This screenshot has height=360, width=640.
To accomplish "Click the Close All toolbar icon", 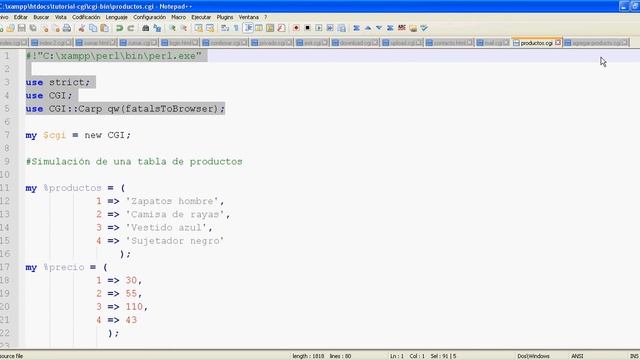I will pos(56,28).
